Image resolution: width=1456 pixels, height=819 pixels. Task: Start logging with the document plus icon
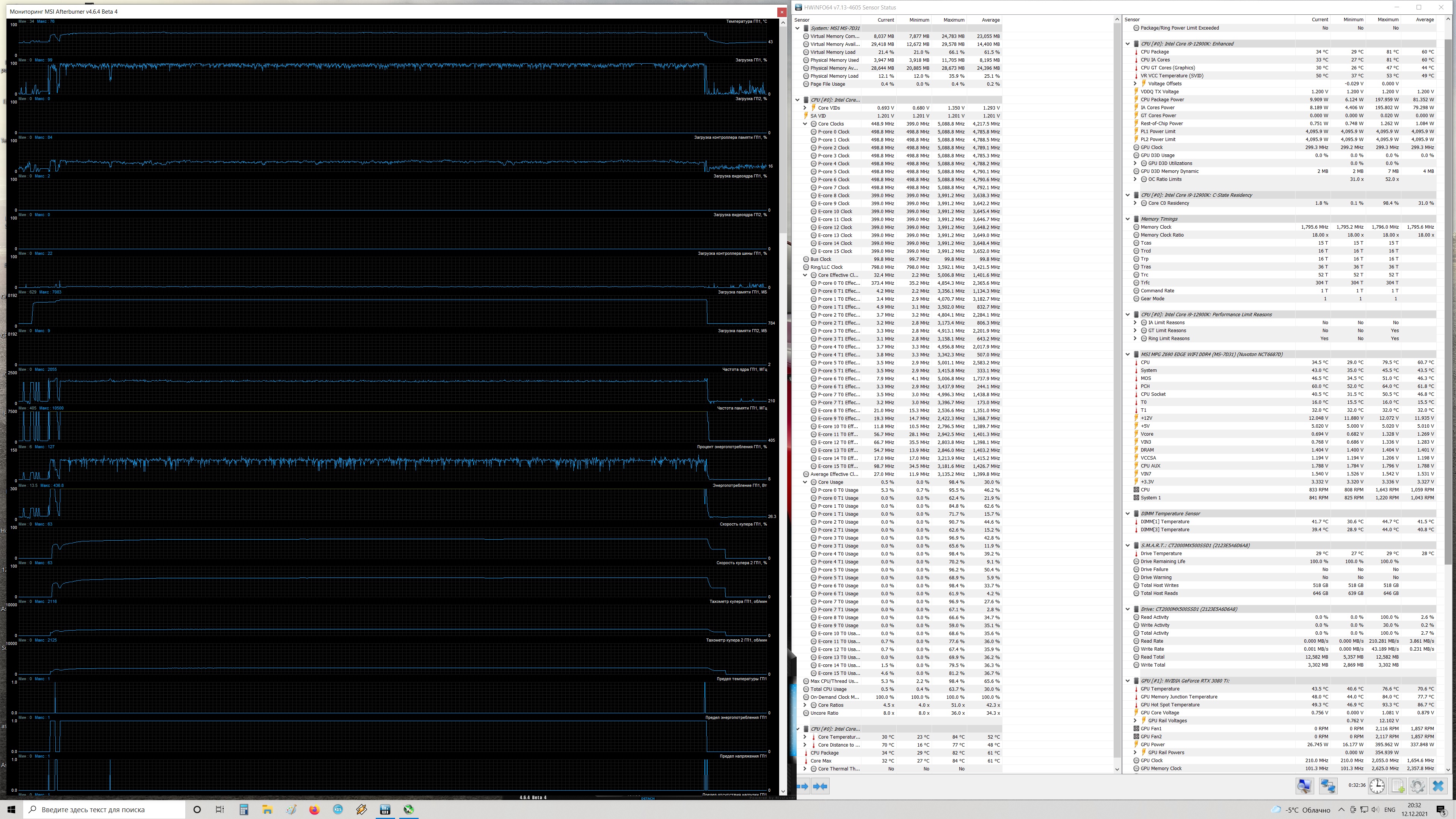(1398, 786)
